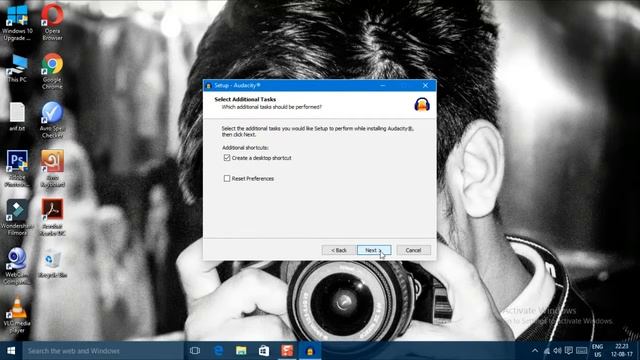Click Audacity icon in setup title bar

pos(209,86)
